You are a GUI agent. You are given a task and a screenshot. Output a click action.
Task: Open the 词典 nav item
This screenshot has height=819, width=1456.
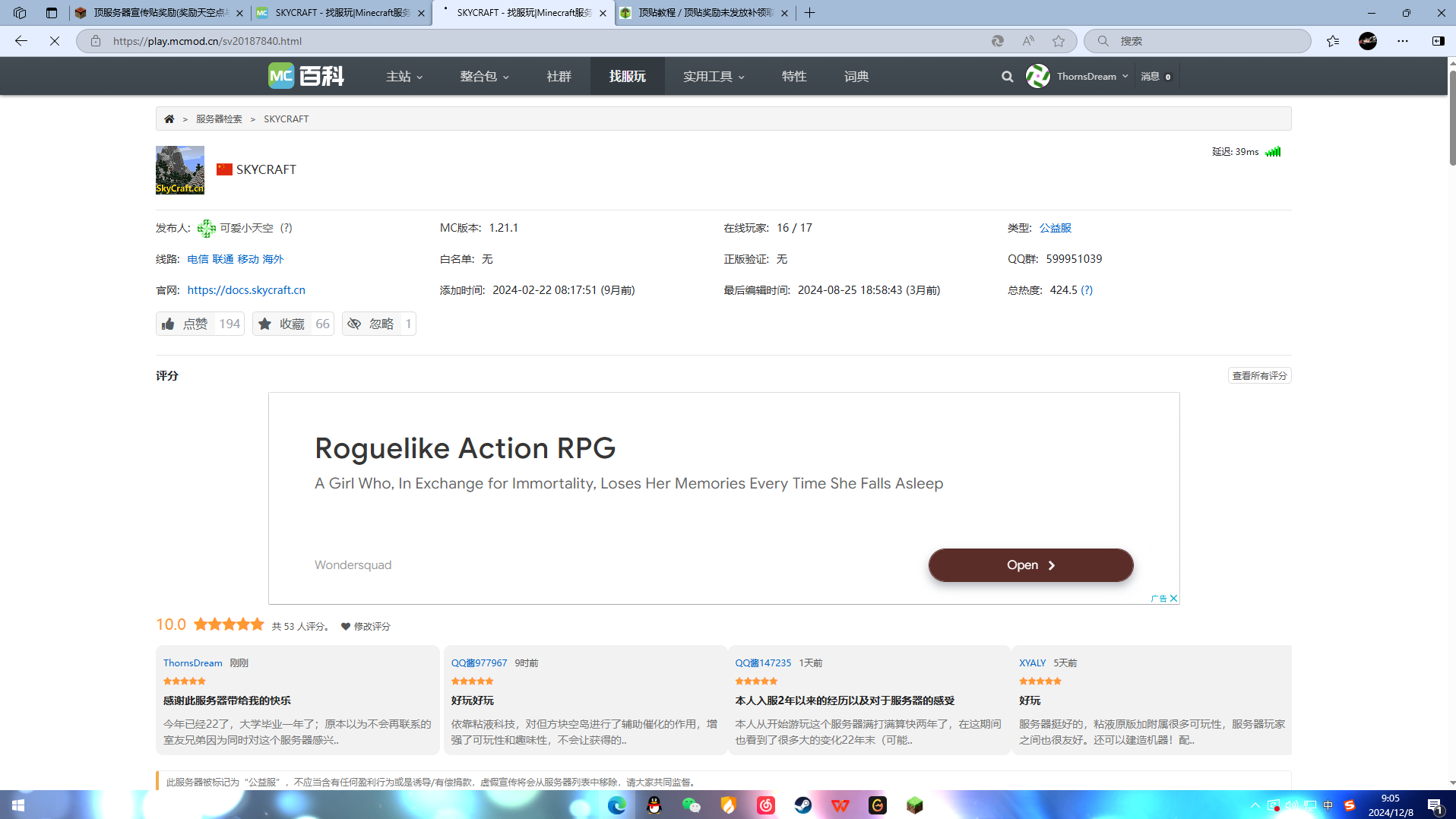coord(856,76)
